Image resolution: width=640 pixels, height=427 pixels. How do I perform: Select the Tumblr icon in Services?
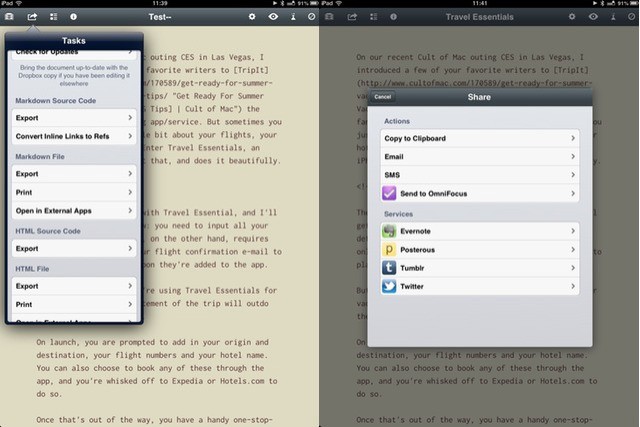click(x=390, y=267)
